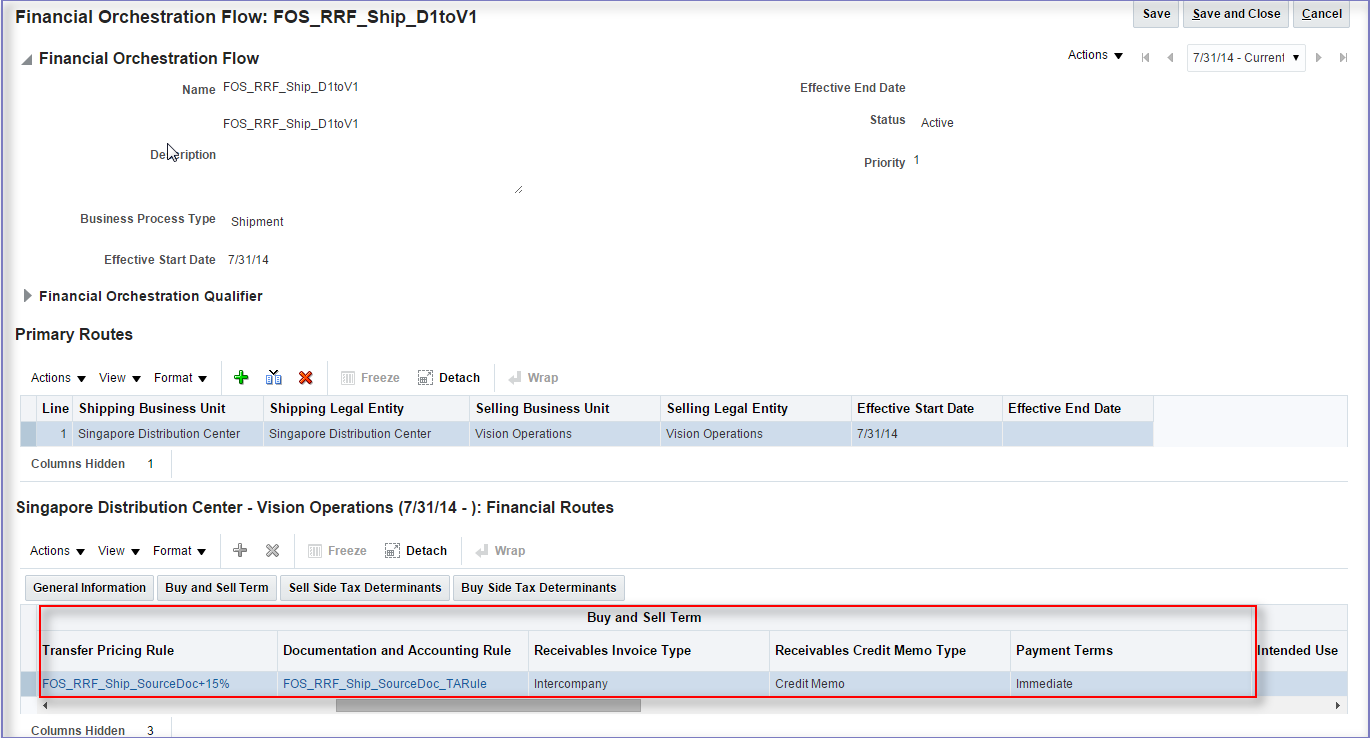Delete the selected Financial Routes row
This screenshot has width=1370, height=738.
coord(271,550)
